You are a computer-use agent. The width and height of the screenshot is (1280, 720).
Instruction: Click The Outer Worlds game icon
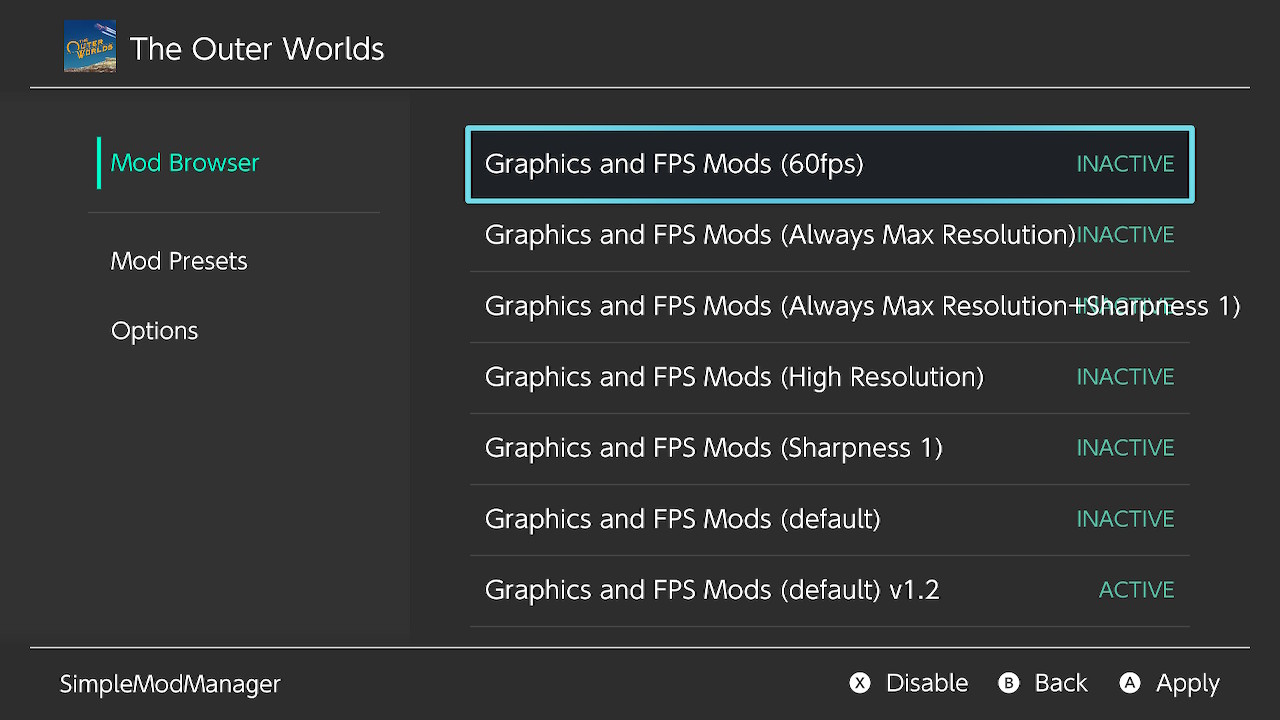click(x=90, y=46)
